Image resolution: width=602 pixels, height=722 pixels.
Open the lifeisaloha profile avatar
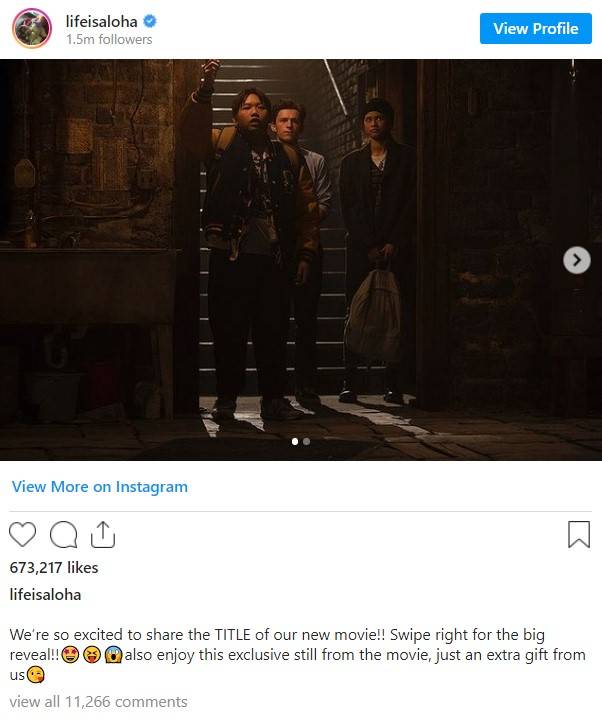coord(32,28)
